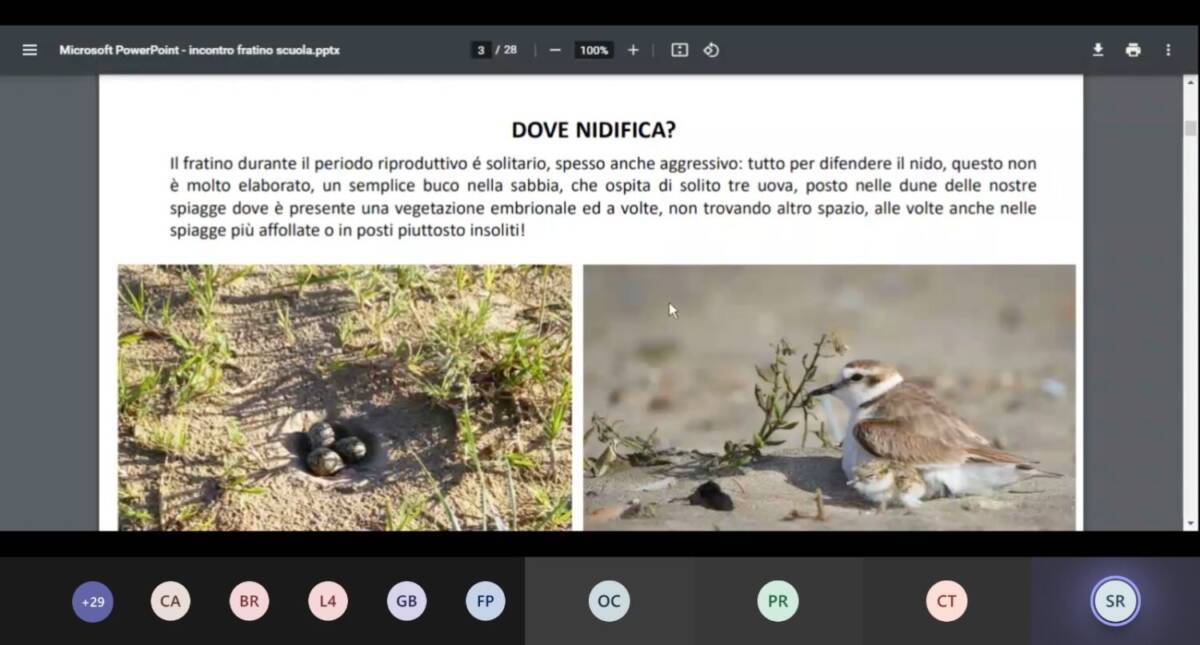Click the 100% zoom level field
Viewport: 1200px width, 645px height.
coord(594,50)
